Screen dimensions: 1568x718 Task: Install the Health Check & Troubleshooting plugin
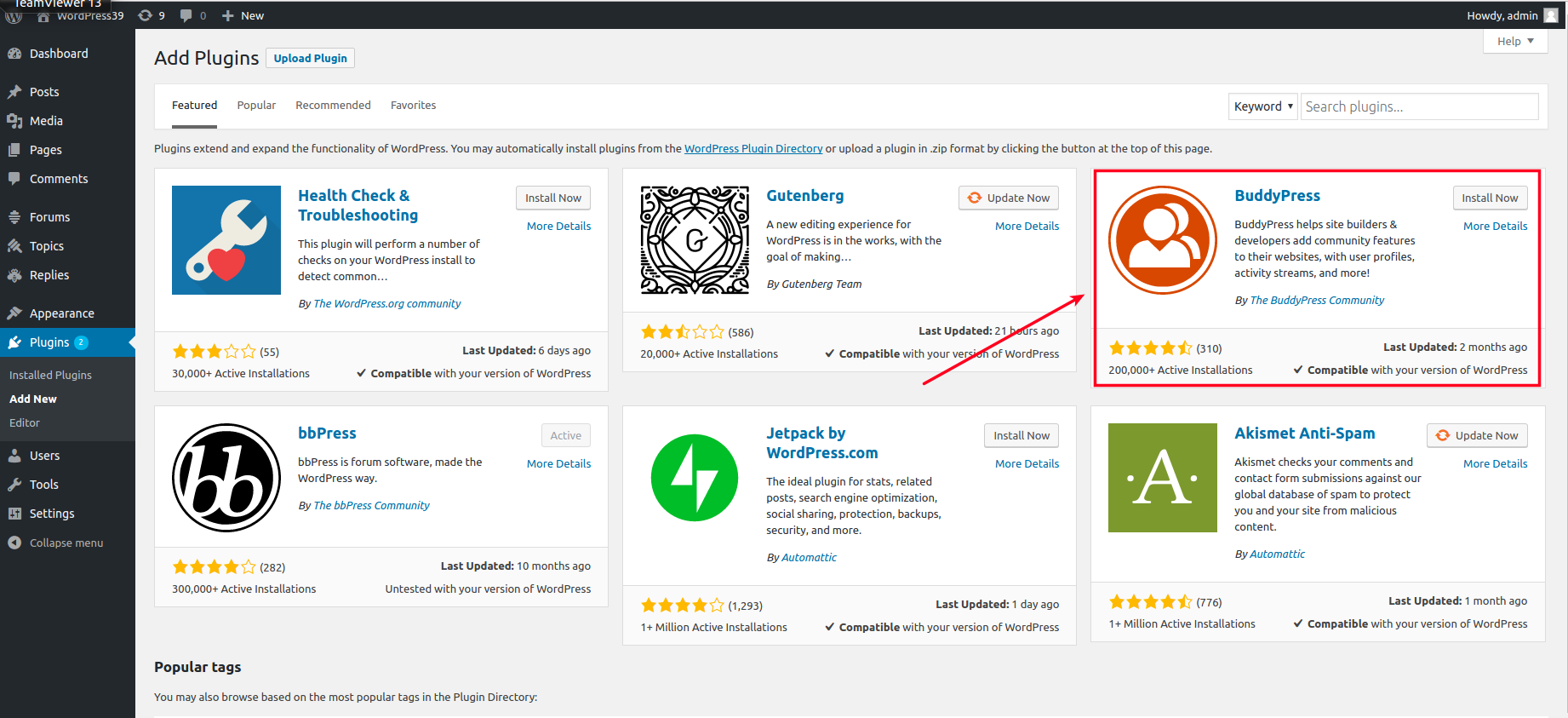(552, 198)
